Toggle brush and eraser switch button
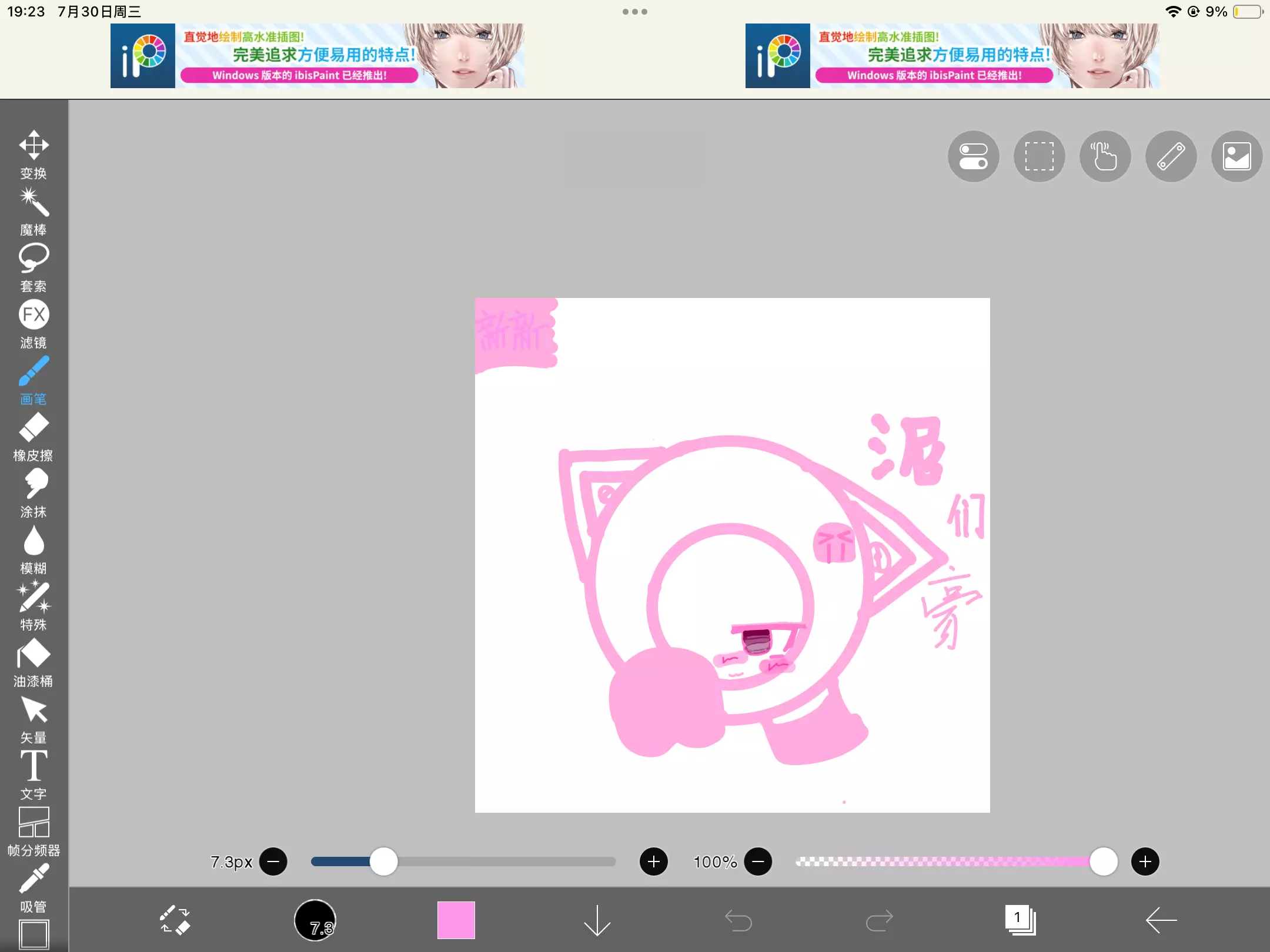Viewport: 1270px width, 952px height. 175,920
